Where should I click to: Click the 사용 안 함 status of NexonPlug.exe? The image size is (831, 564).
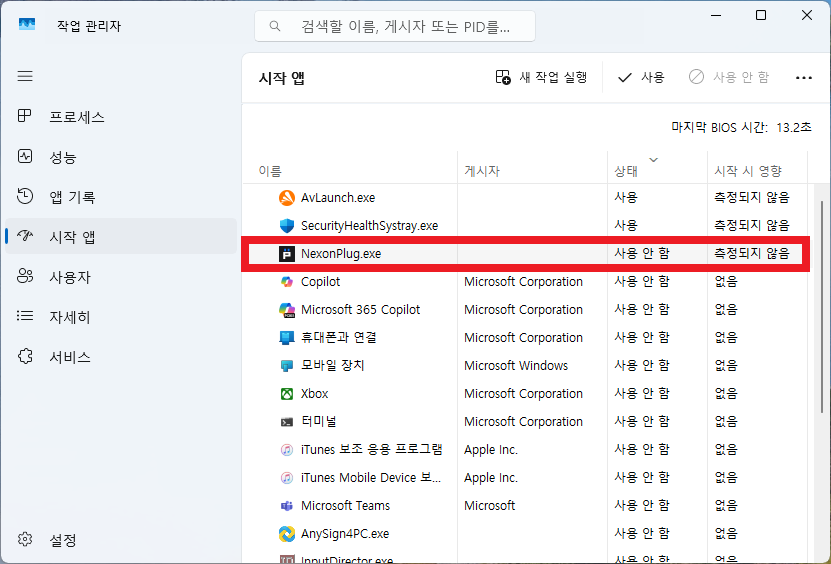pos(642,253)
